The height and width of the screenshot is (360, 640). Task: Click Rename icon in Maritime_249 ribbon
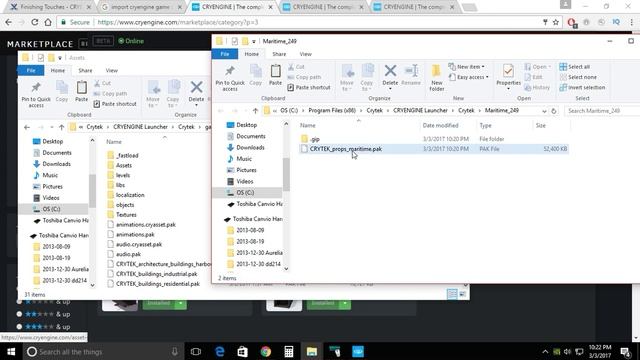(x=411, y=75)
